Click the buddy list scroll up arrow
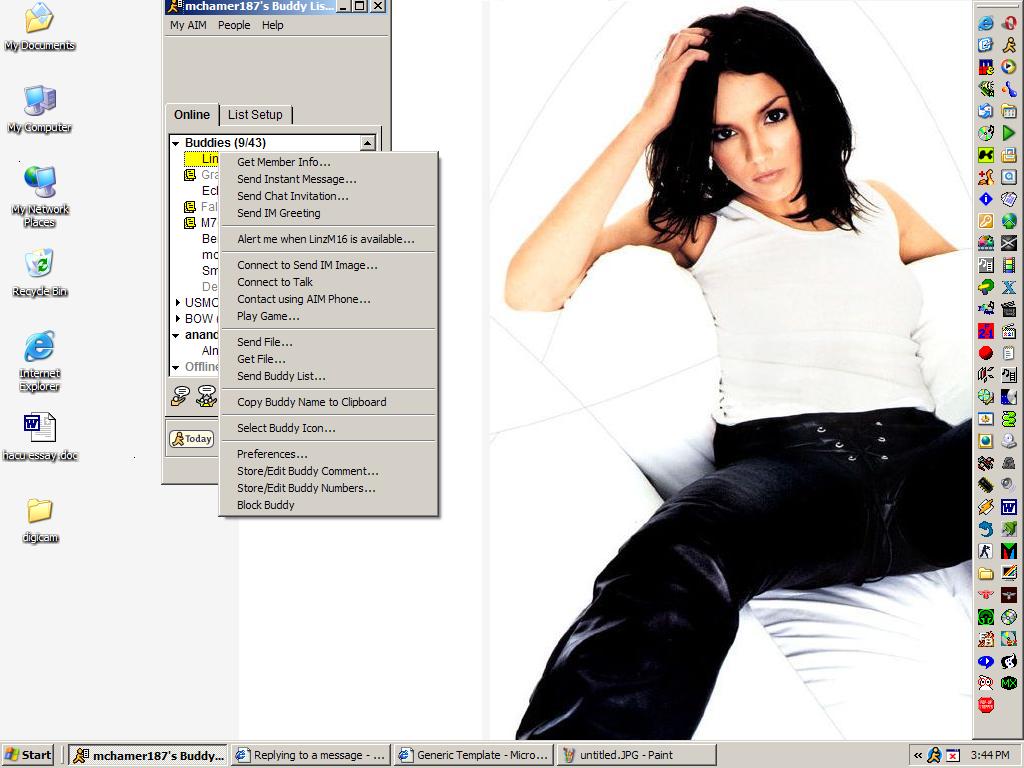1024x768 pixels. tap(367, 144)
